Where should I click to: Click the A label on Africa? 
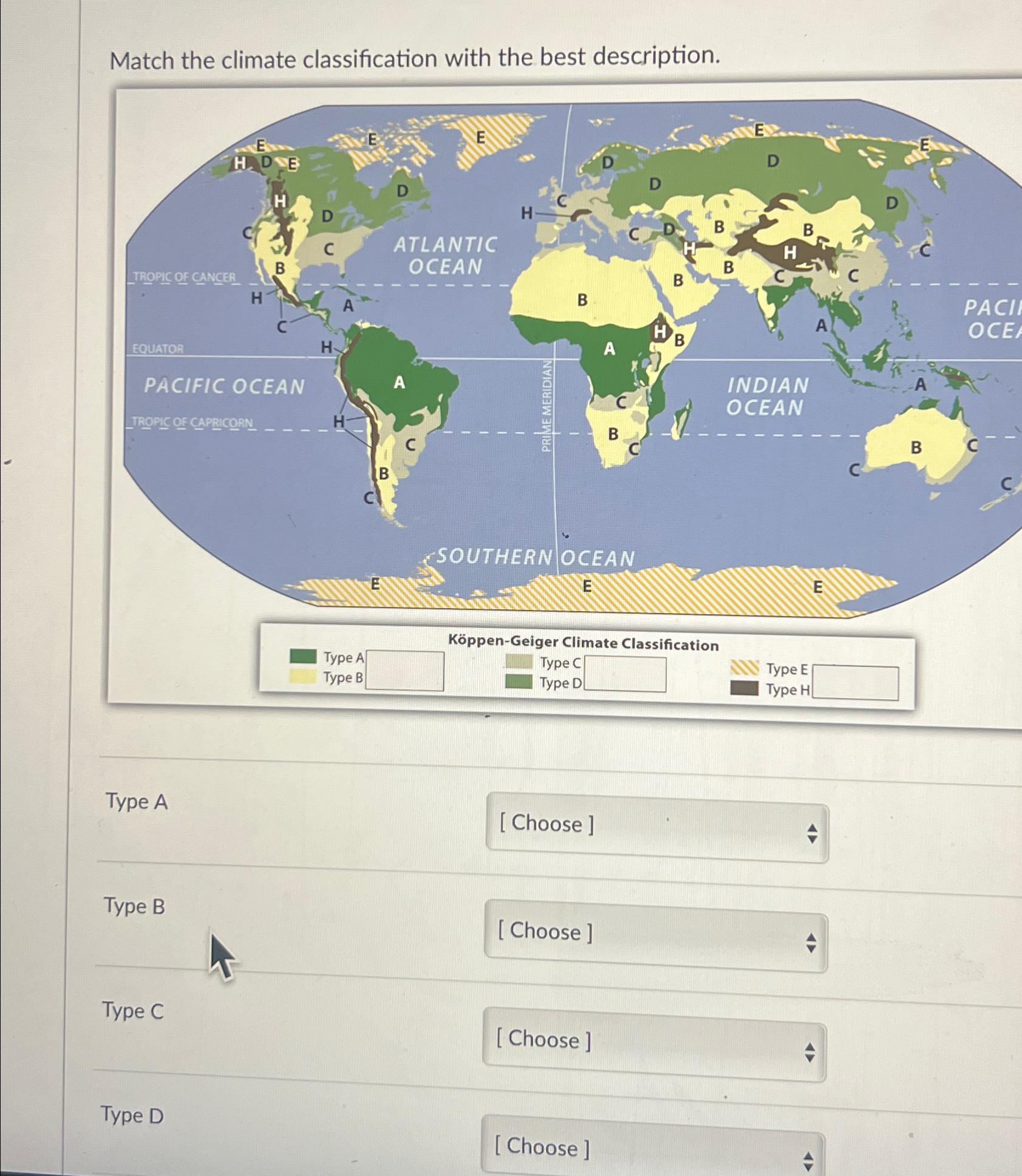609,349
